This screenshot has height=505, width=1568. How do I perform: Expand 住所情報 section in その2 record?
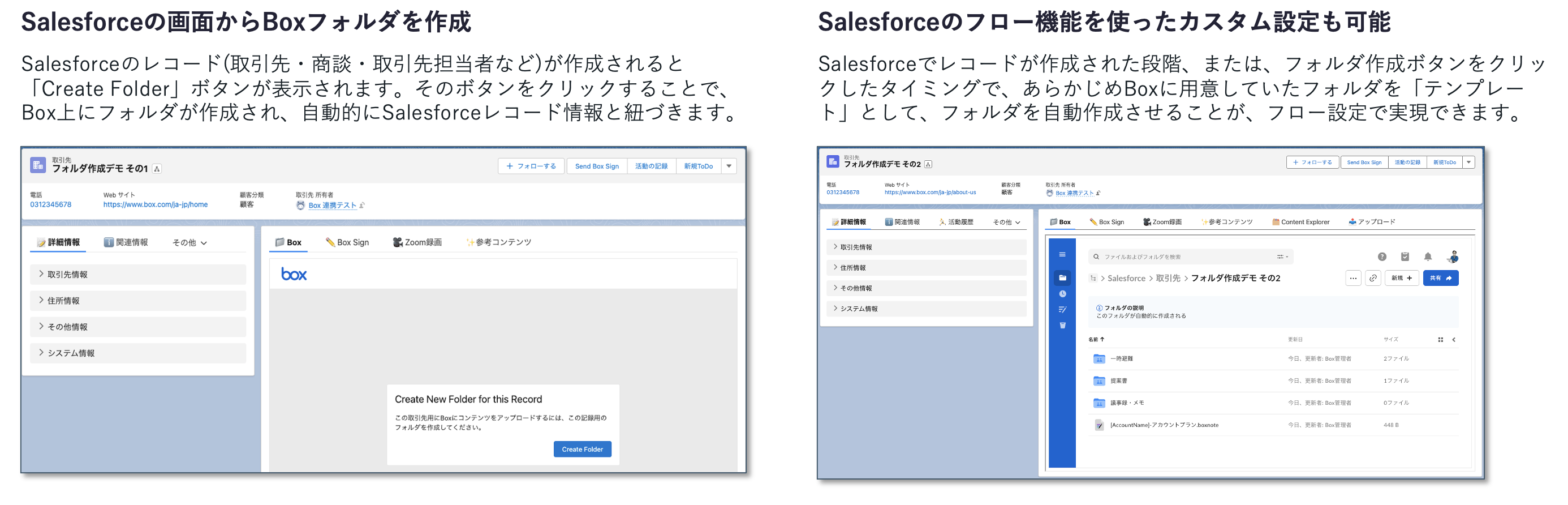coord(927,267)
